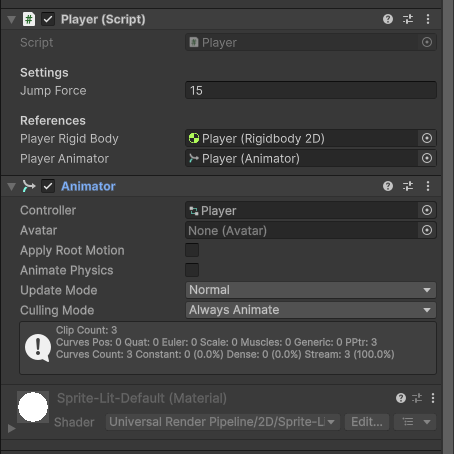Click the Animator icon in Player Animator field
This screenshot has height=454, width=454.
[194, 158]
